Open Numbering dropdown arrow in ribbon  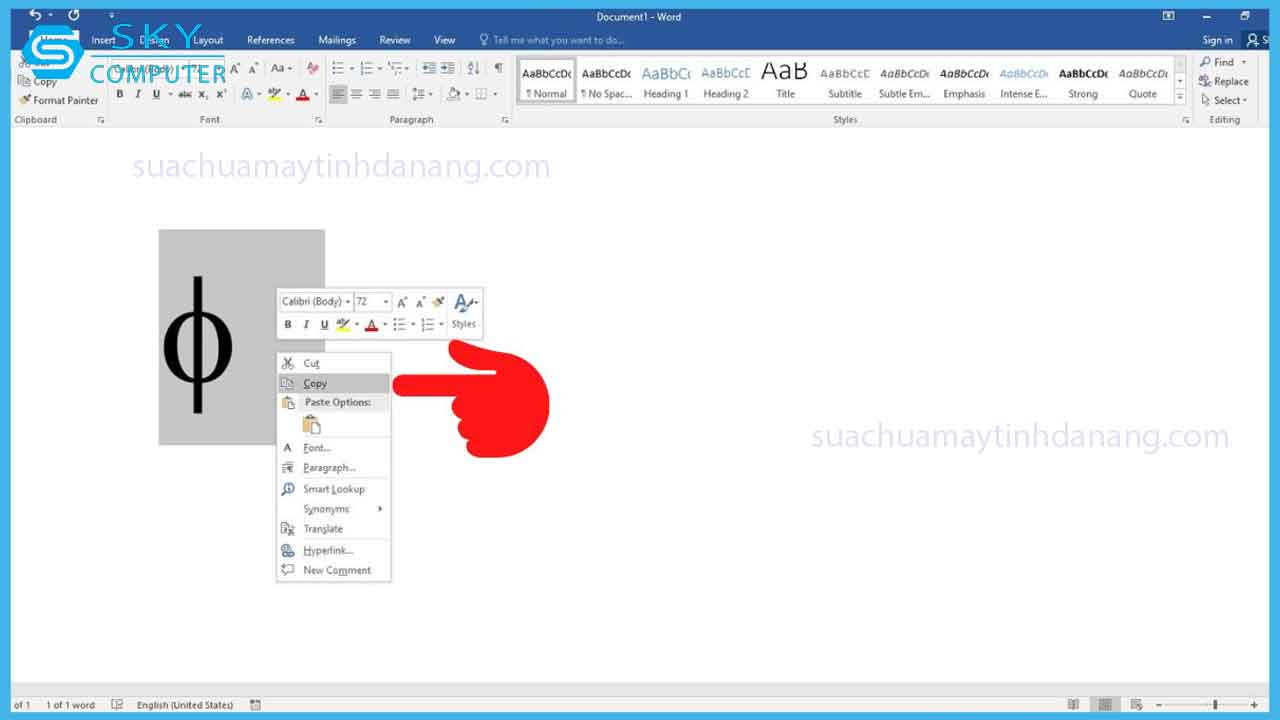[x=379, y=68]
